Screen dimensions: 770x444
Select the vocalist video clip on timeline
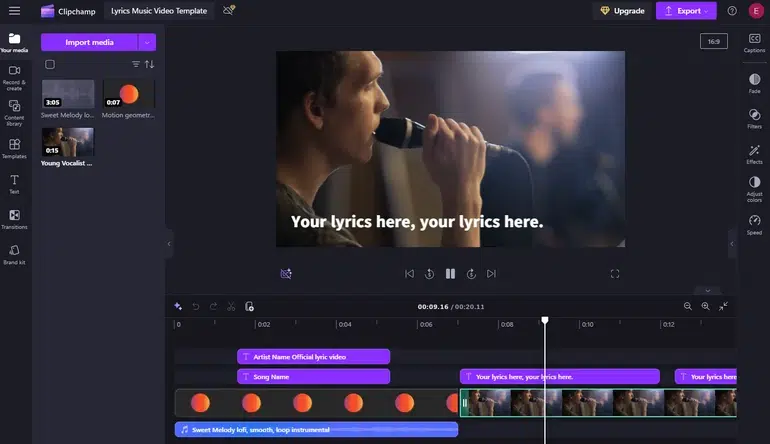click(598, 403)
